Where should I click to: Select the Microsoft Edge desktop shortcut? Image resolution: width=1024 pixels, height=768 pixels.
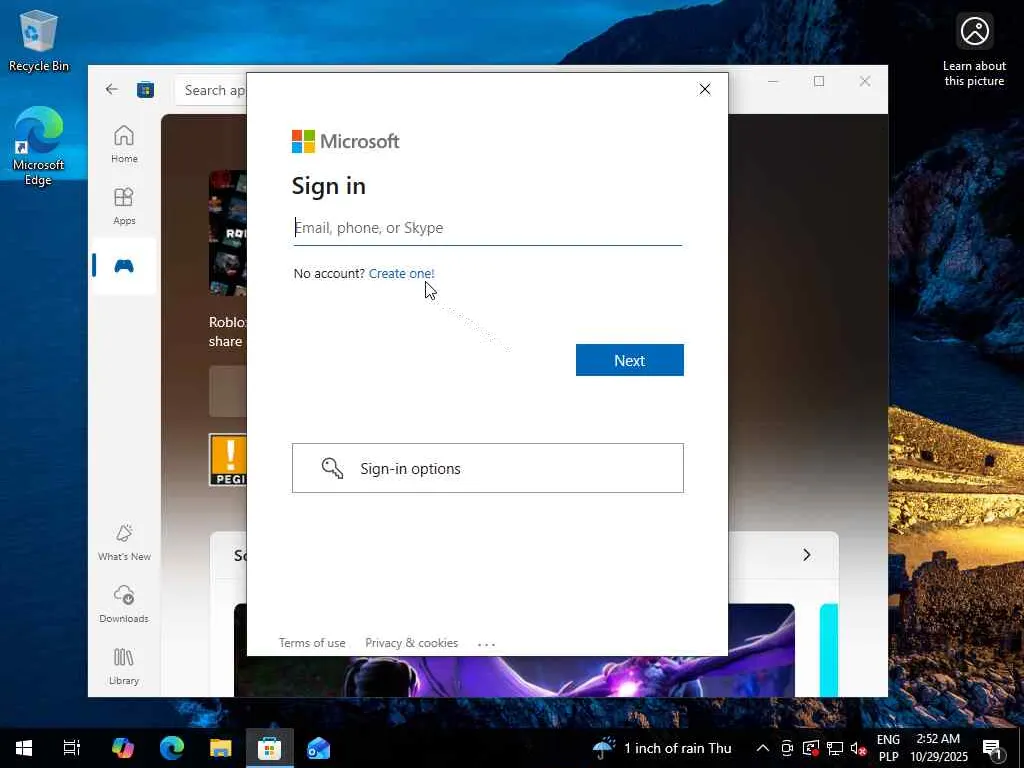39,146
